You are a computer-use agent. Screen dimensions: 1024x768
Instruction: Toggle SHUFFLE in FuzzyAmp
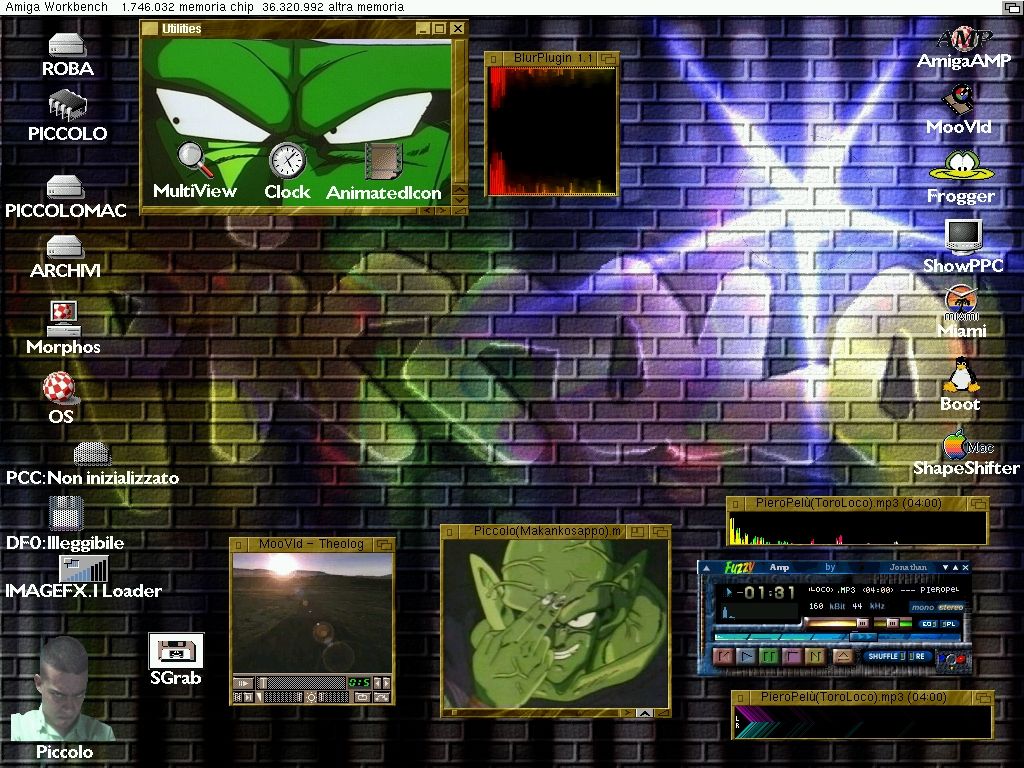pyautogui.click(x=886, y=656)
